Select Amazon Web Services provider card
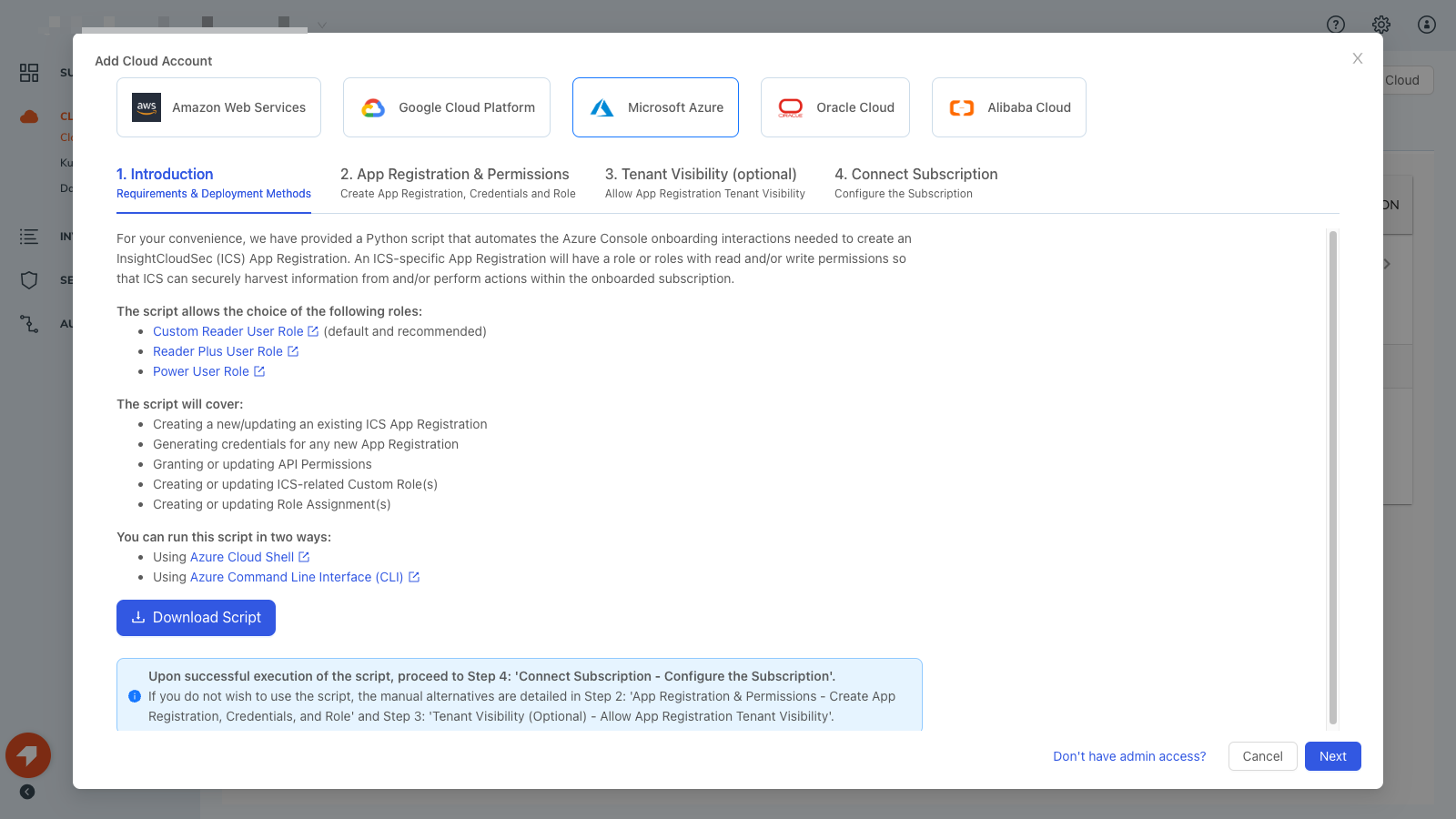1456x819 pixels. [x=218, y=107]
